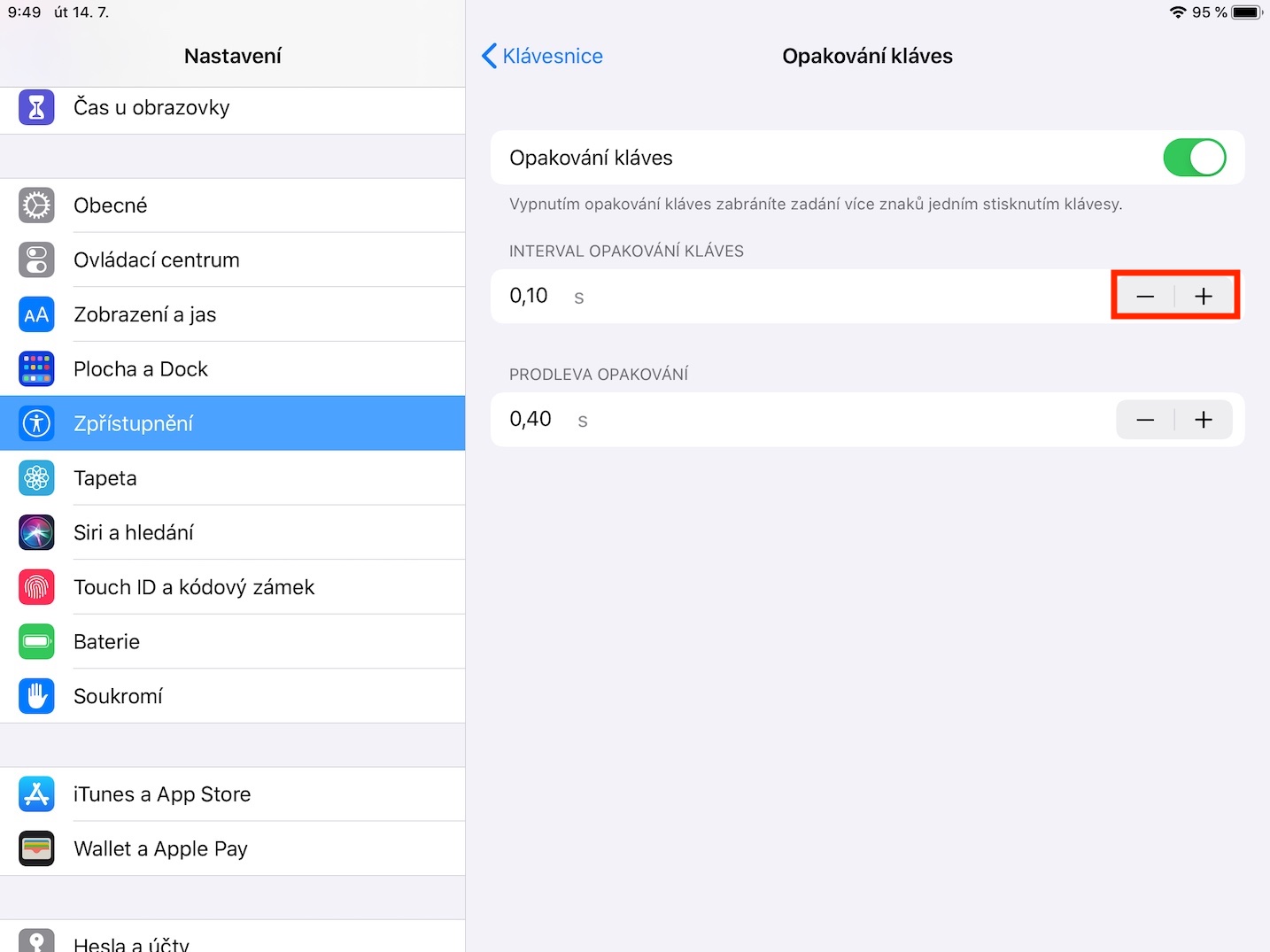
Task: Decrease the key repeat interval with minus
Action: point(1145,297)
